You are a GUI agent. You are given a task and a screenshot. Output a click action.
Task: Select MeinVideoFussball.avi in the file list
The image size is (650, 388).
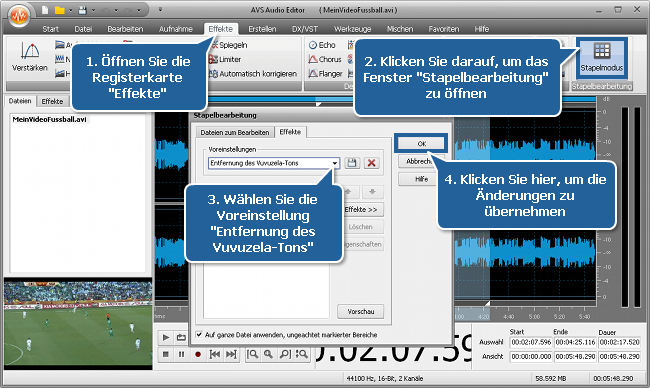point(49,119)
